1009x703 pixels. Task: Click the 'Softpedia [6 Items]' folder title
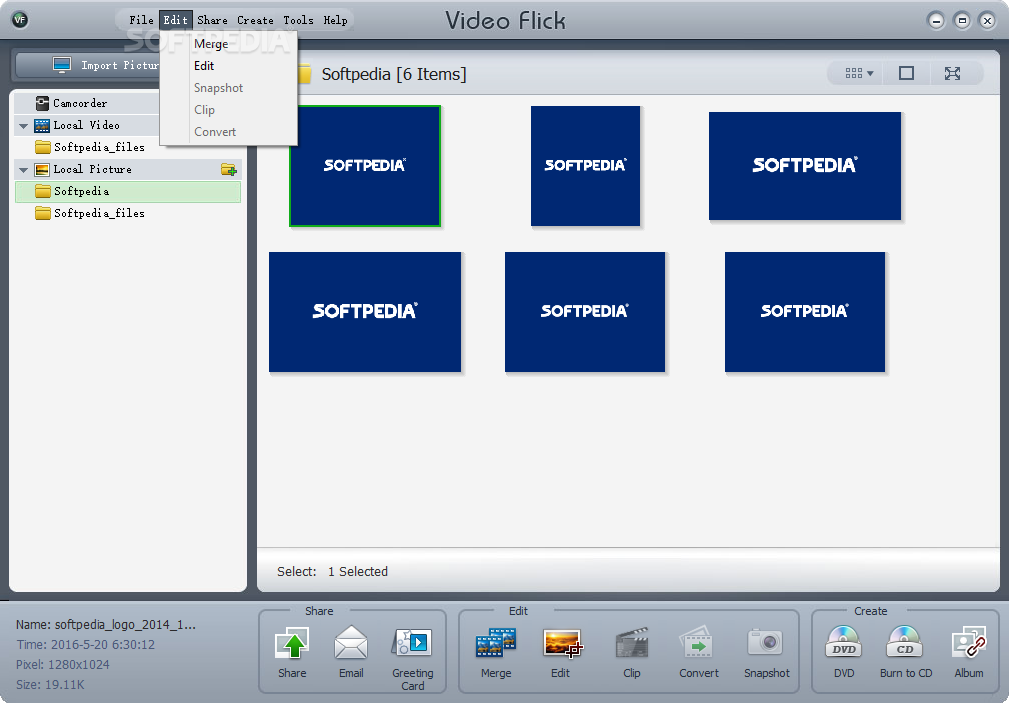click(x=394, y=74)
